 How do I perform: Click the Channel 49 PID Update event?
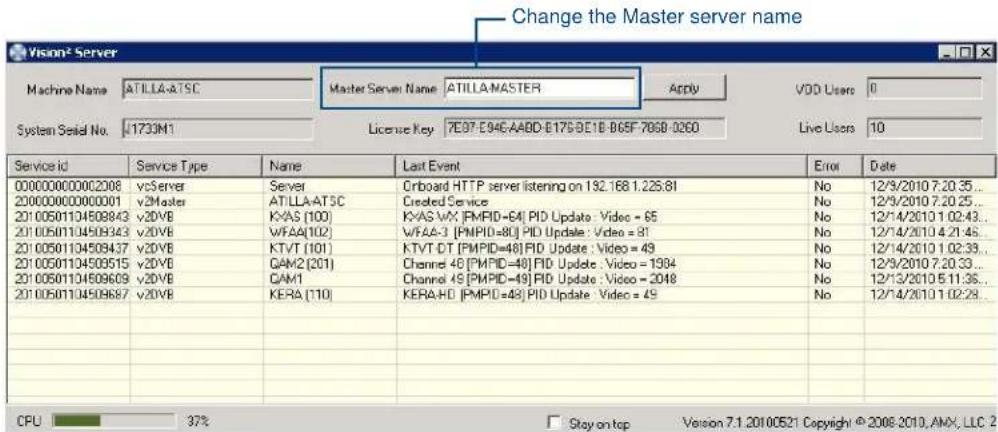click(x=540, y=279)
